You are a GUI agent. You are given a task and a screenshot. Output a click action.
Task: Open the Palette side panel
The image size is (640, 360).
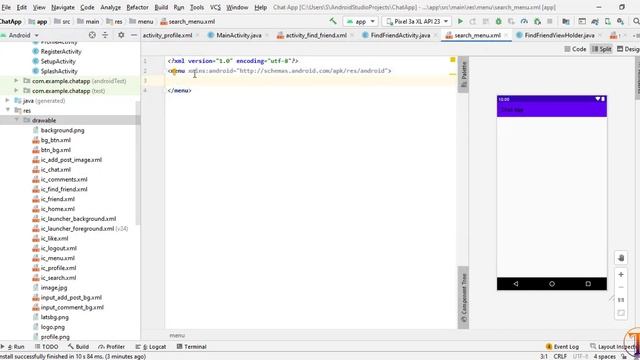[x=463, y=74]
